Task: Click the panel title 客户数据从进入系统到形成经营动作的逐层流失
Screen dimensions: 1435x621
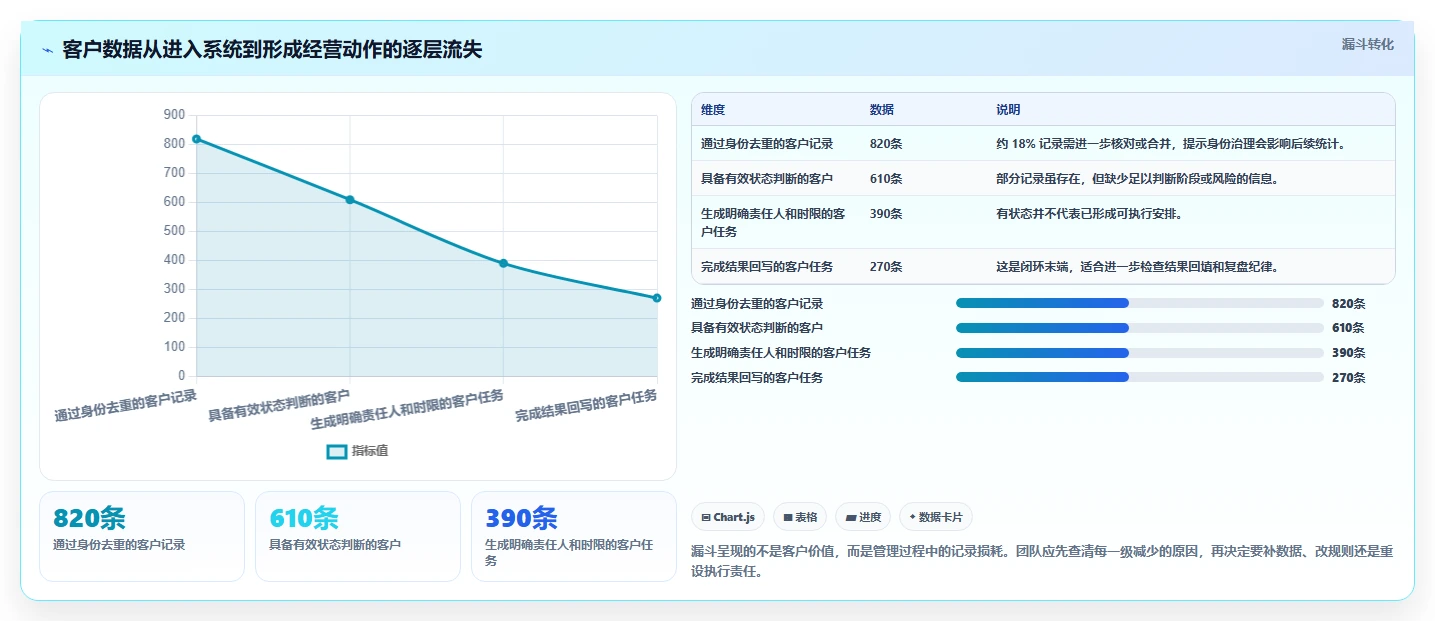Action: coord(272,50)
